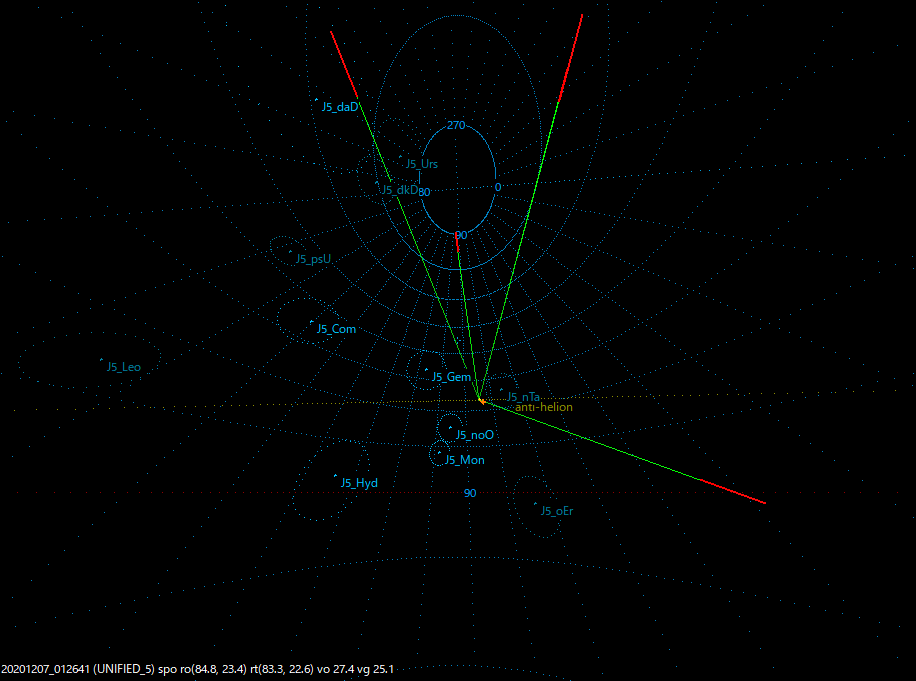Click the (UNIFIED_5) text in status line

coord(124,669)
